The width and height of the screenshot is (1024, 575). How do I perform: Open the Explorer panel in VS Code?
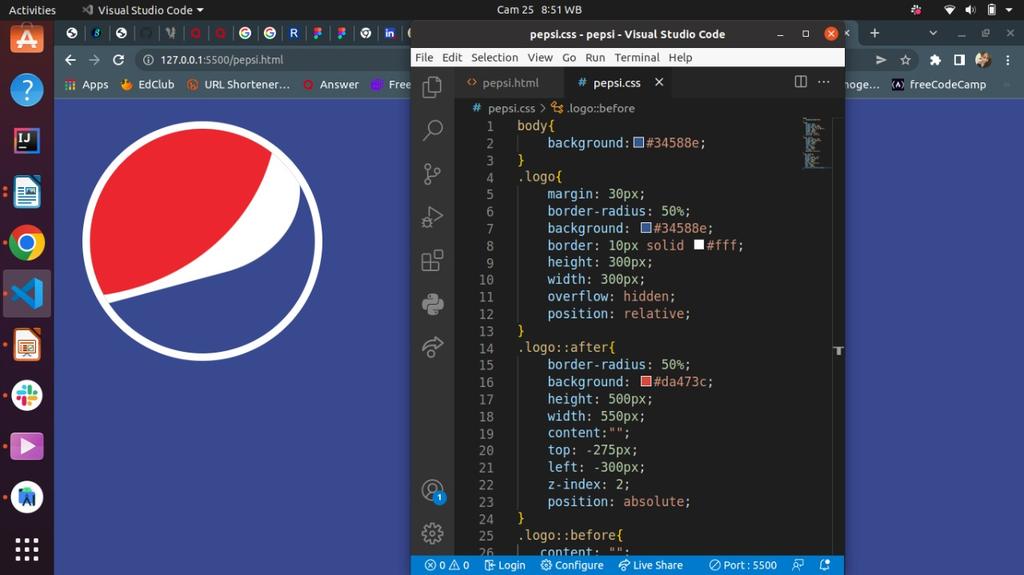[x=432, y=87]
